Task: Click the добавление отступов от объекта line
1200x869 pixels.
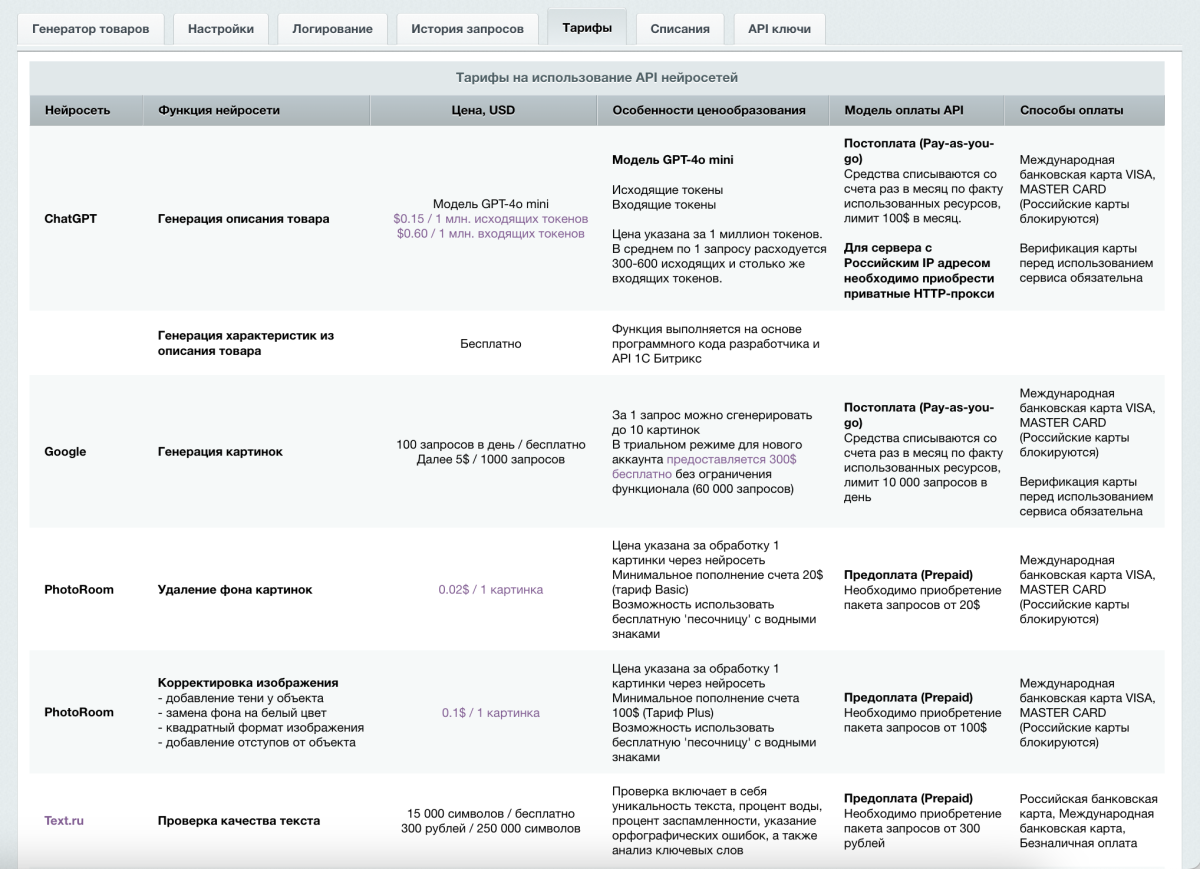Action: tap(257, 743)
